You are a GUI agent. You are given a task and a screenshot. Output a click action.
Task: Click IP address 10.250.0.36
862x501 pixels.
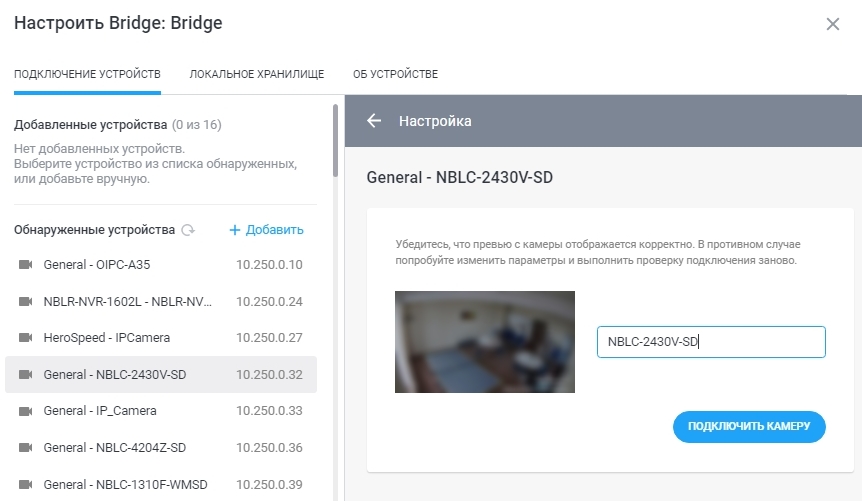(x=269, y=448)
